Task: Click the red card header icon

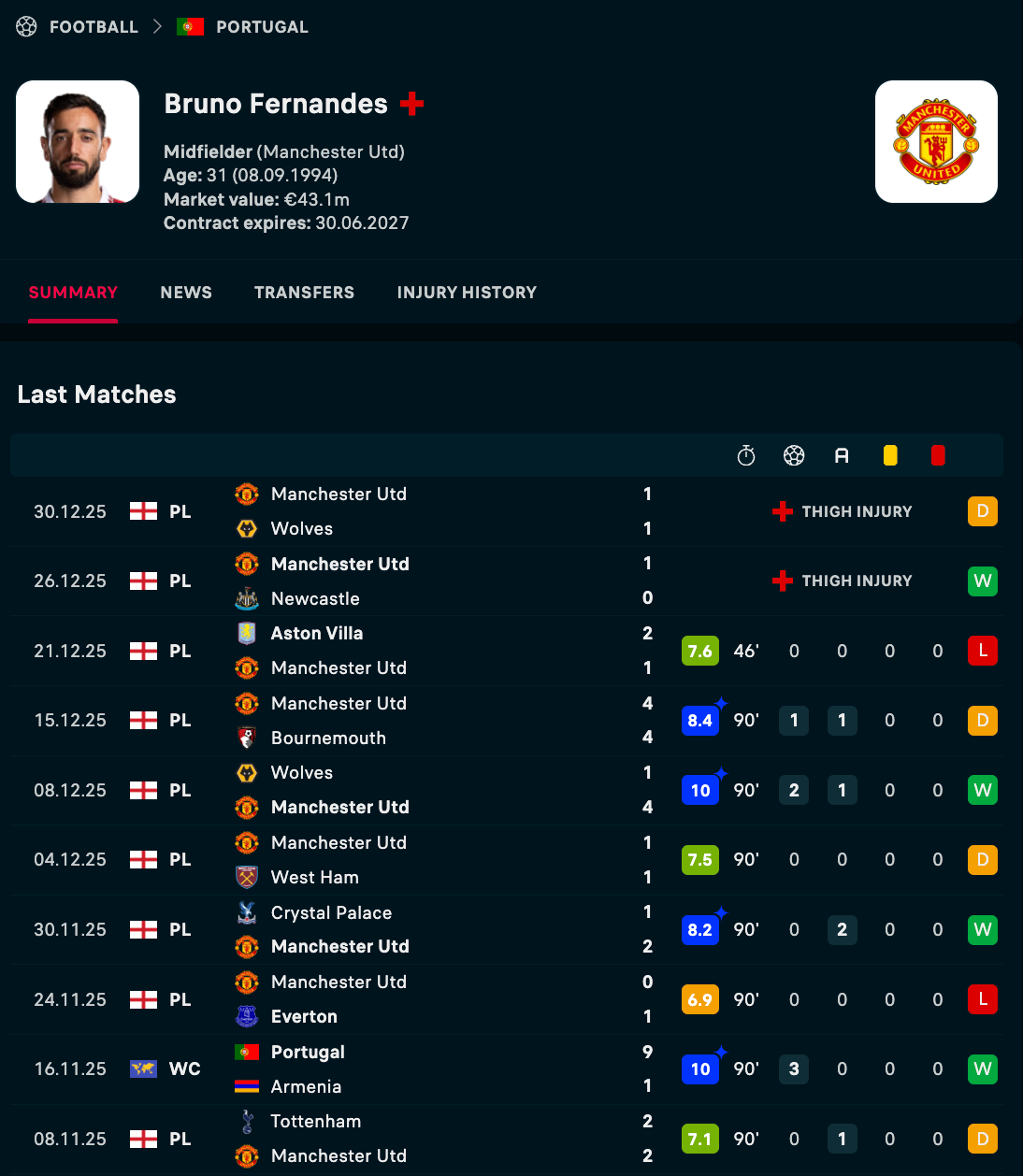Action: [x=938, y=455]
